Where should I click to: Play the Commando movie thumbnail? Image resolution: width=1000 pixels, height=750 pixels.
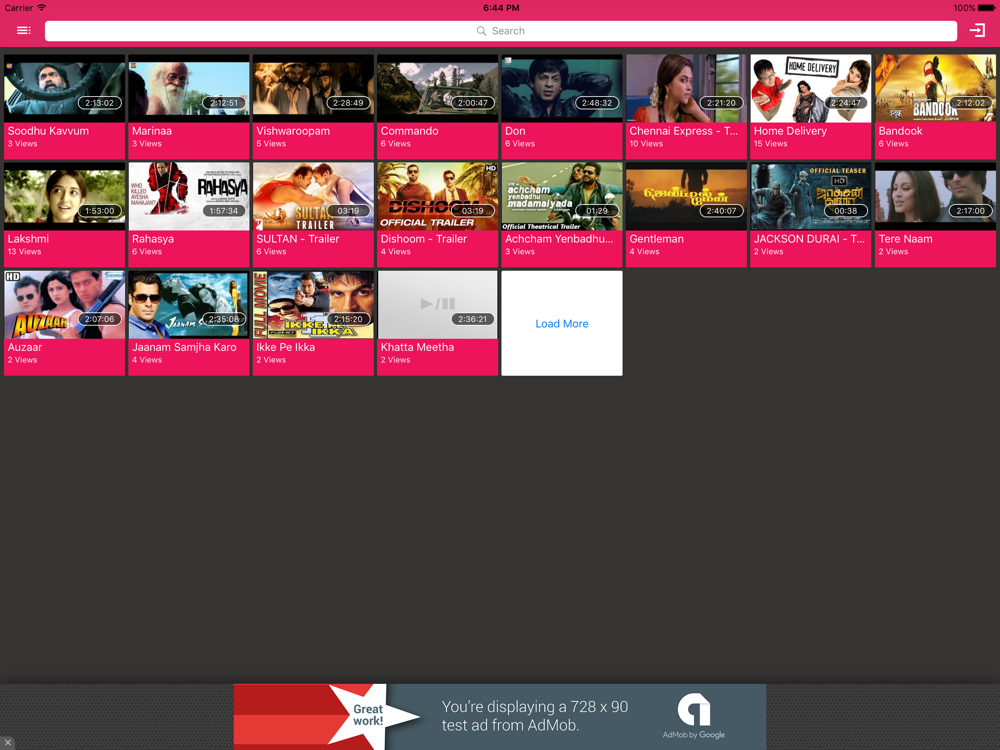[x=438, y=88]
